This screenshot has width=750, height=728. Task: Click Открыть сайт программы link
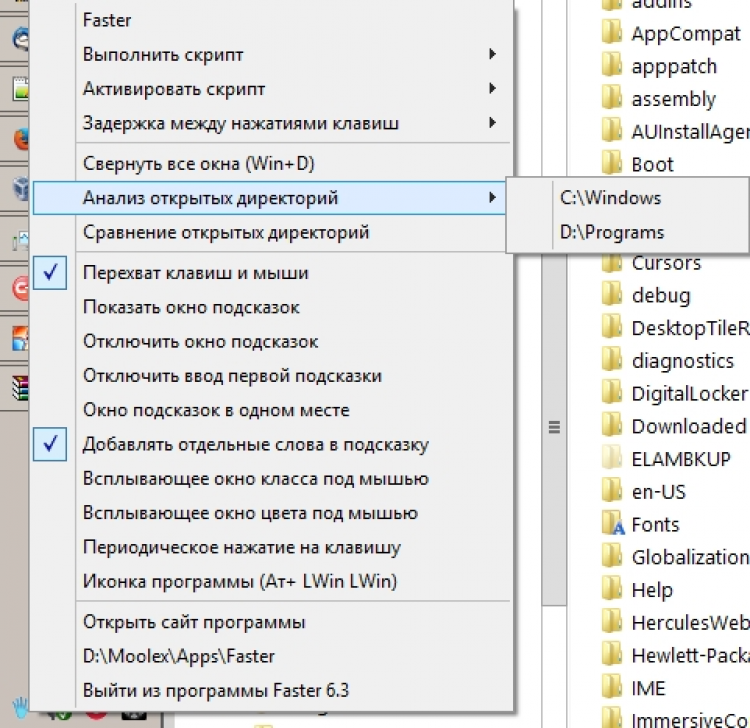(x=271, y=622)
